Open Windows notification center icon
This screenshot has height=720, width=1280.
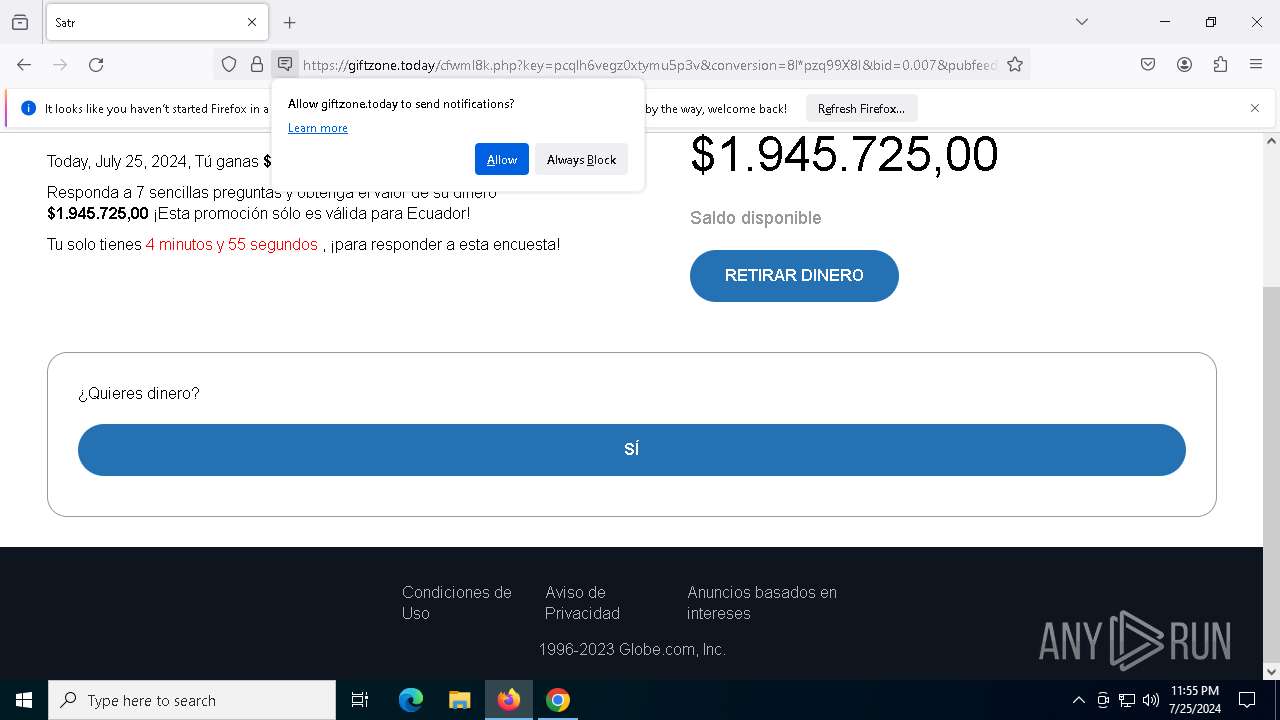1247,700
